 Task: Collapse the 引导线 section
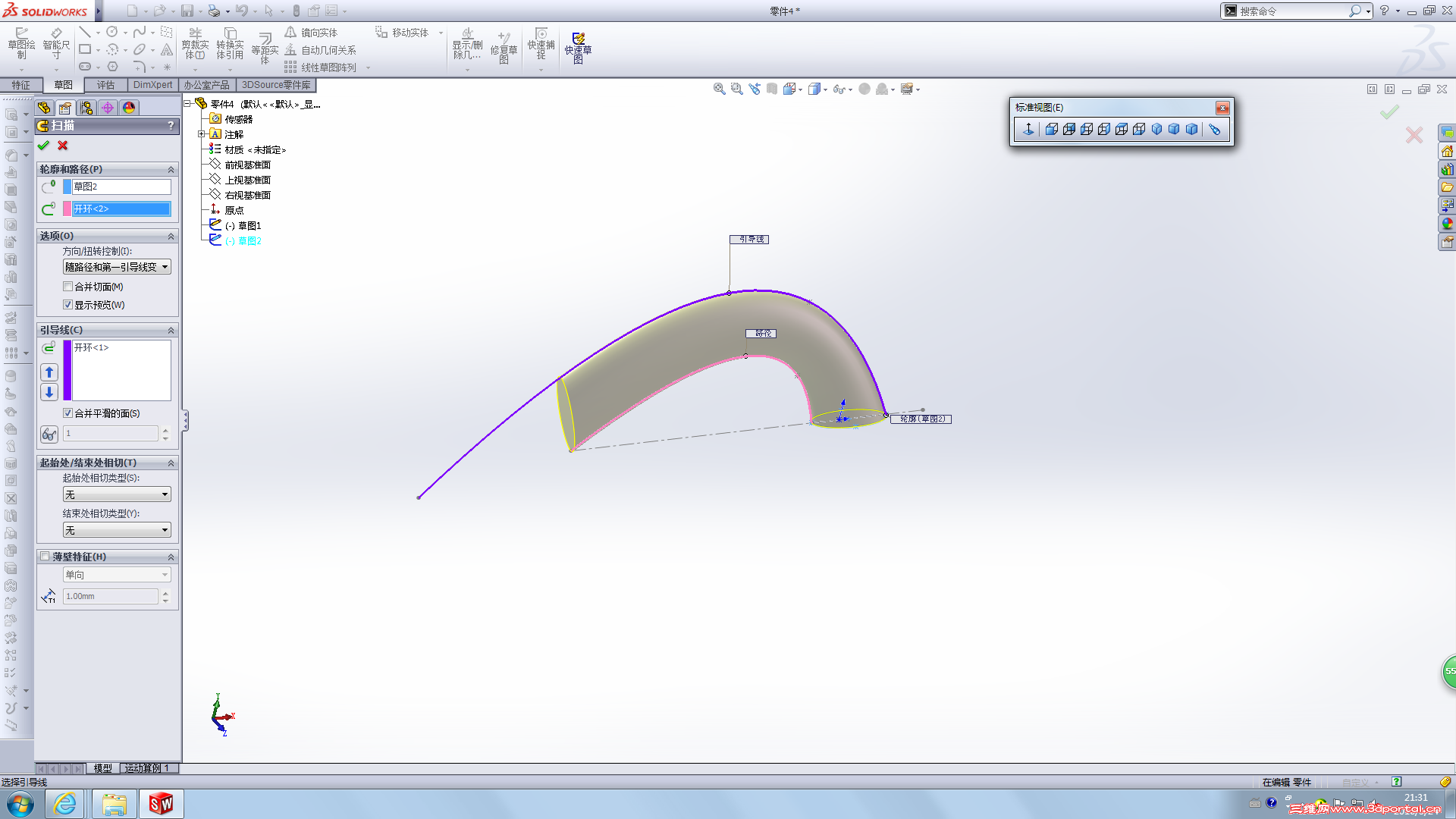pos(171,331)
